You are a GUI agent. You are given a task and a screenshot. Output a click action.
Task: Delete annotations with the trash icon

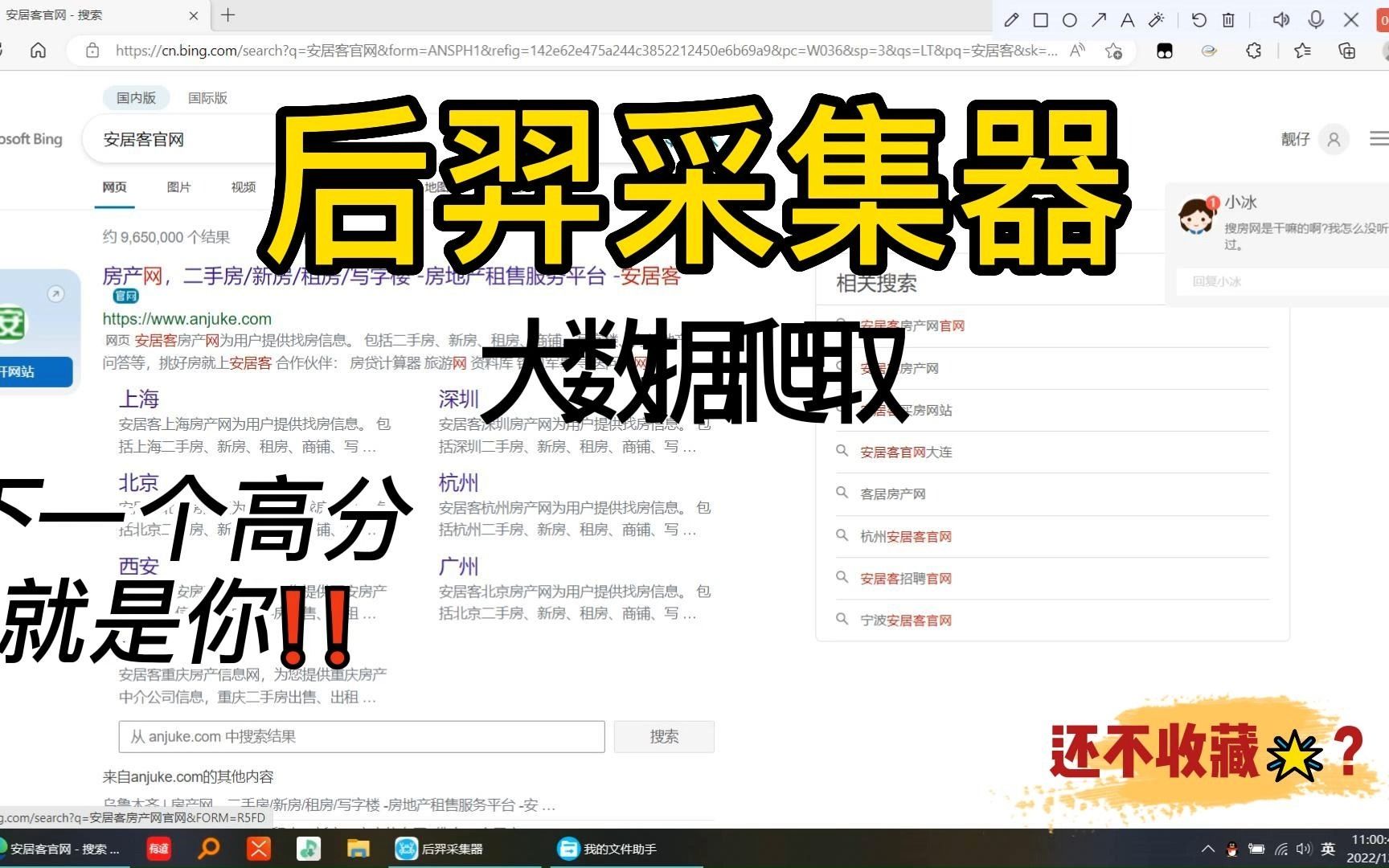(1228, 20)
